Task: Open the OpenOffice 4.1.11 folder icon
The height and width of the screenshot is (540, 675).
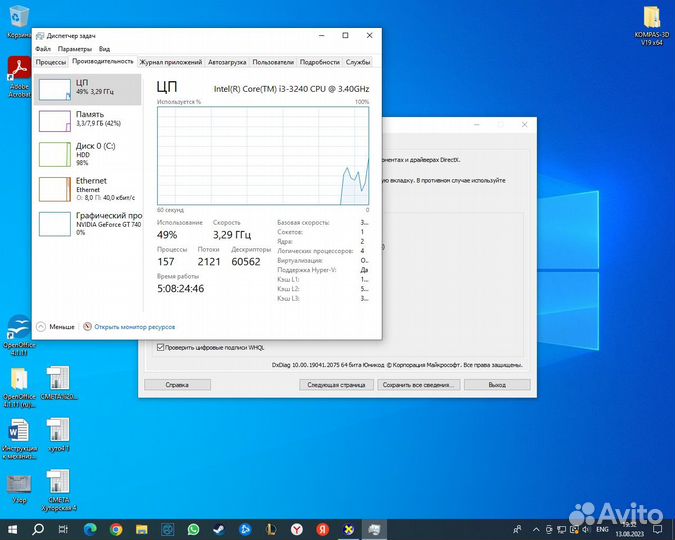Action: point(19,387)
